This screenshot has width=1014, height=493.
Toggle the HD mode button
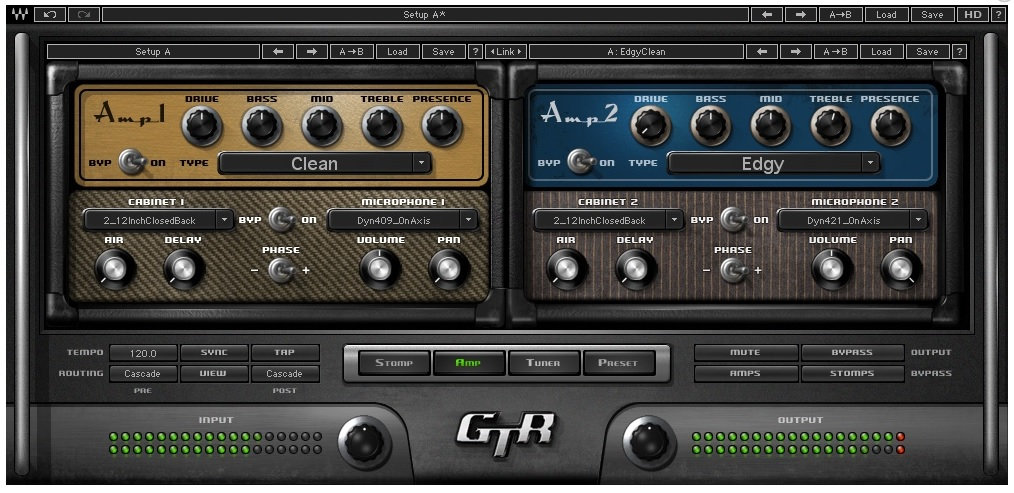(972, 14)
